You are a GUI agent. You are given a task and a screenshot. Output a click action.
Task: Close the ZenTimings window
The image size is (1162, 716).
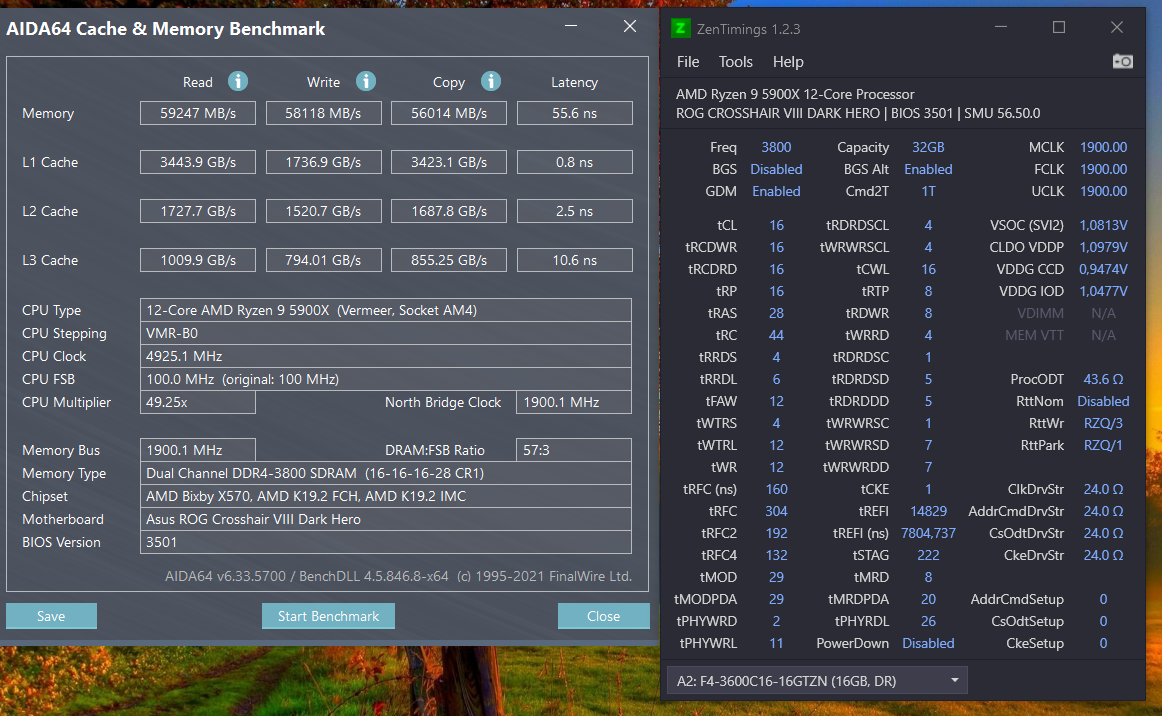[x=1117, y=27]
